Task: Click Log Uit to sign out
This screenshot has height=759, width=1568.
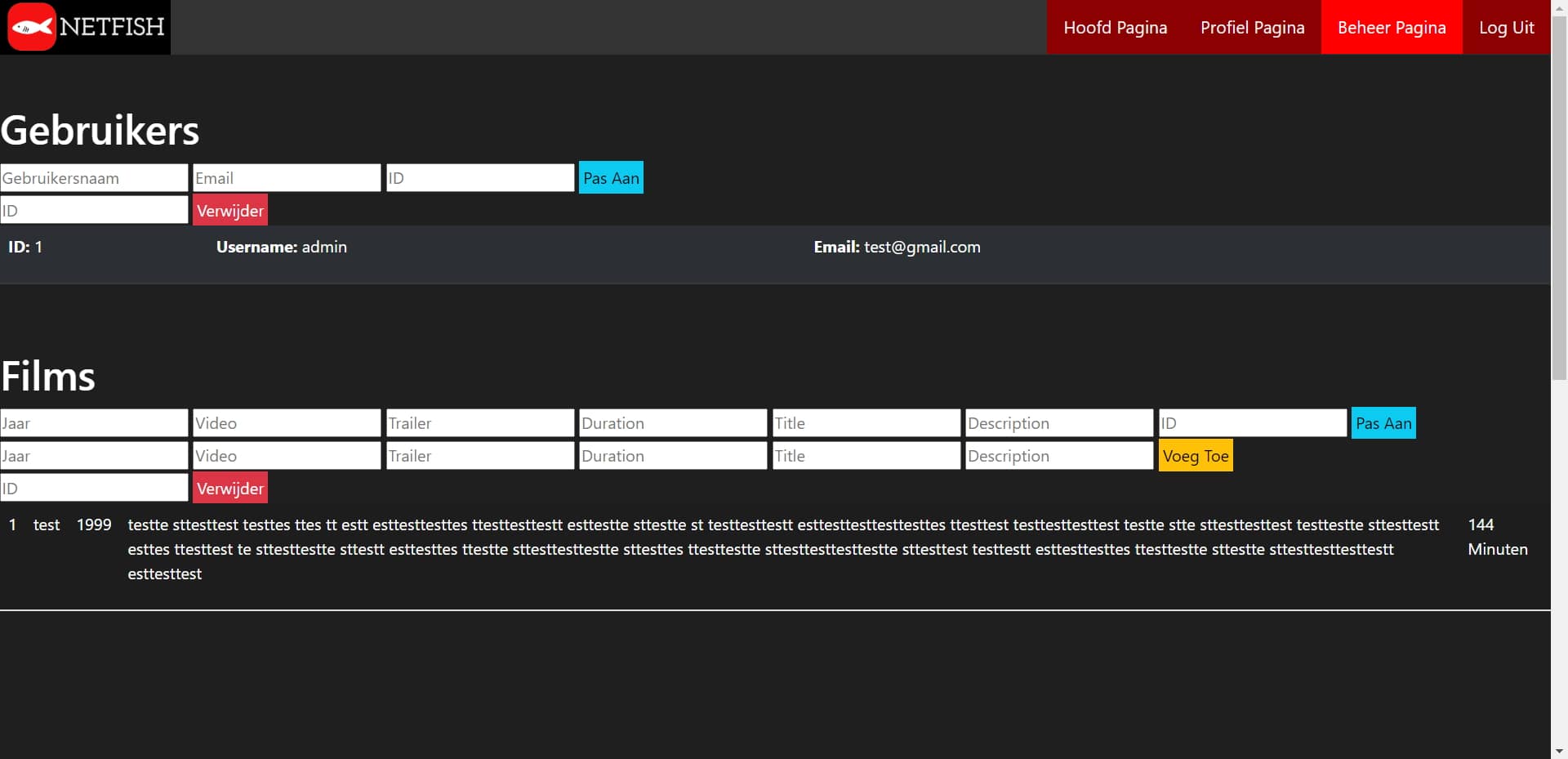Action: click(x=1506, y=28)
